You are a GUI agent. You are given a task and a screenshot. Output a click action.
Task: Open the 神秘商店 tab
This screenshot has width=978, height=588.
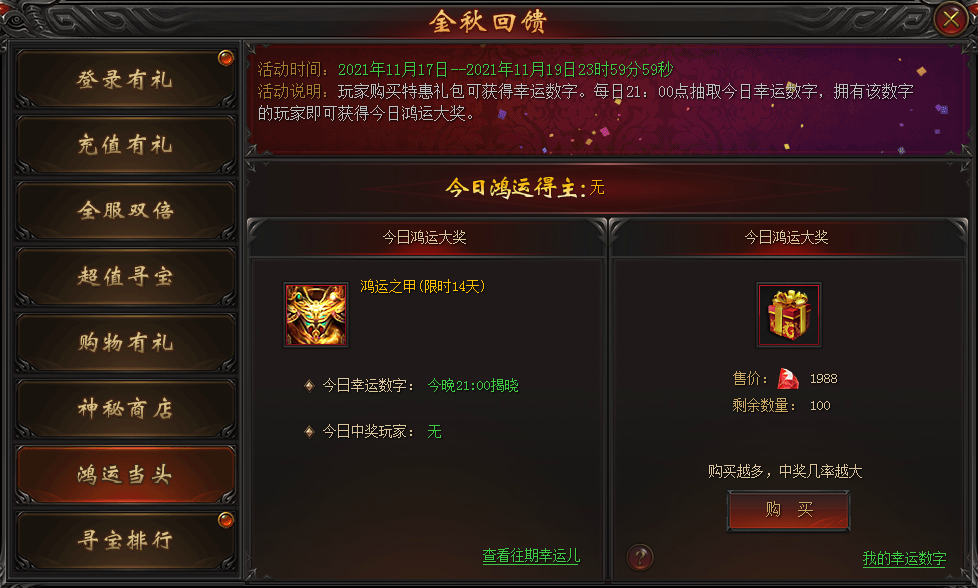[125, 408]
